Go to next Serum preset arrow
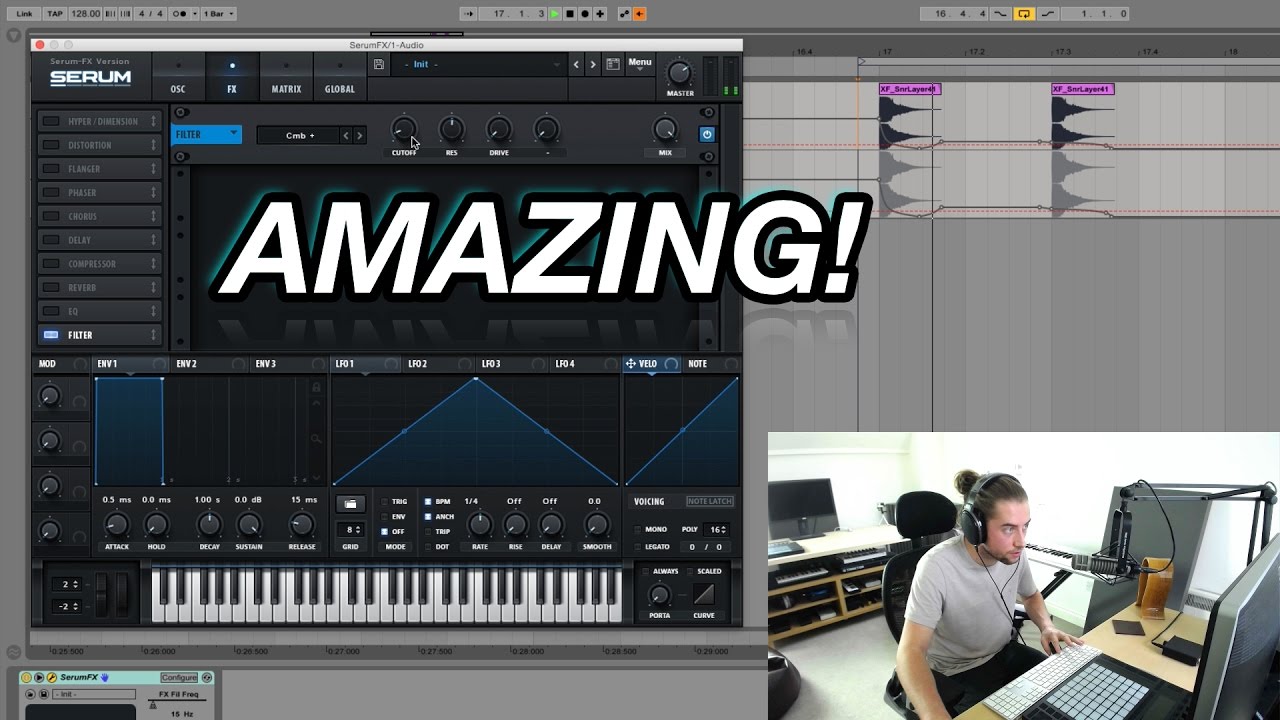Image resolution: width=1280 pixels, height=720 pixels. click(593, 64)
